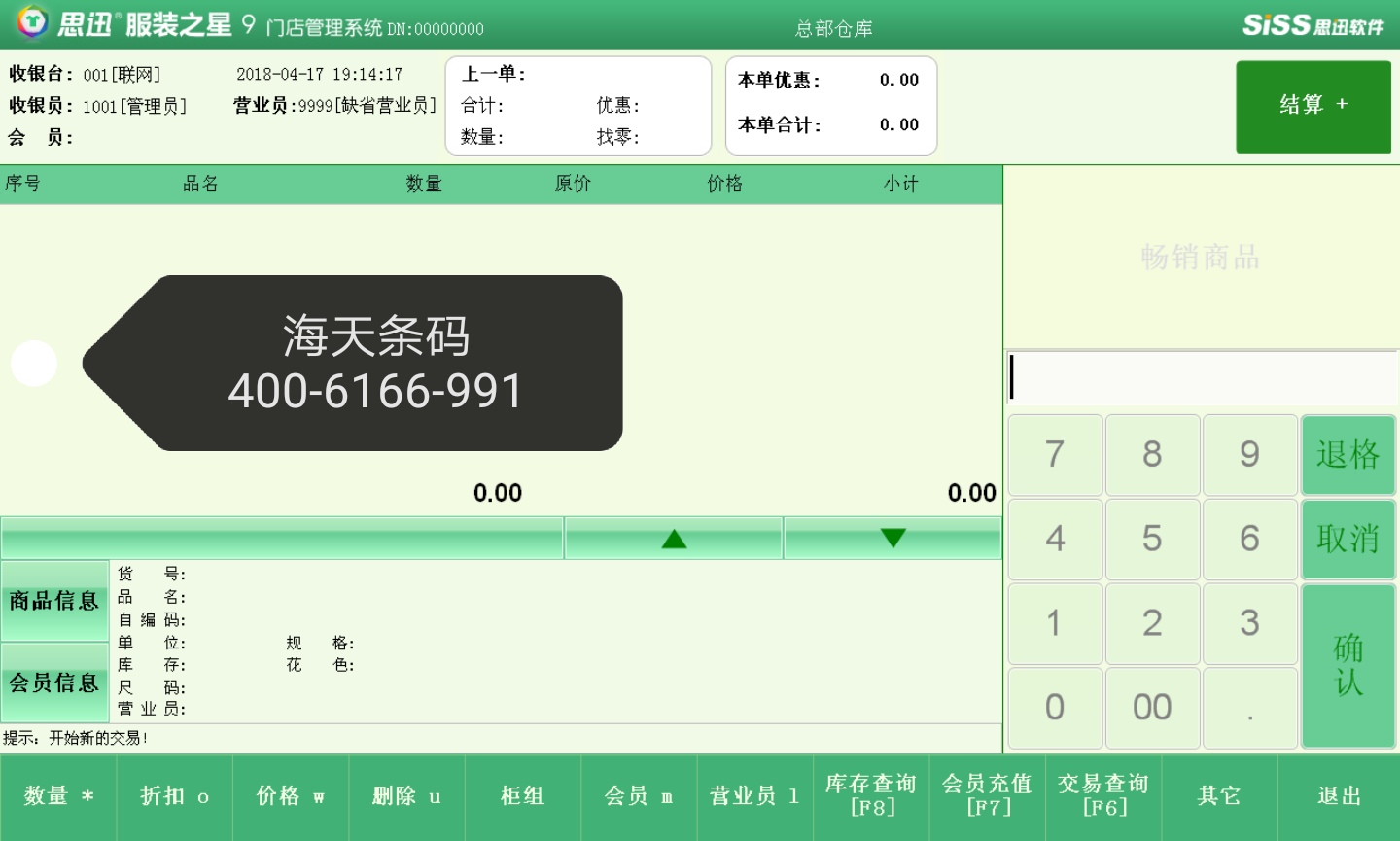Screen dimensions: 1400x841
Task: Confirm entry with the 确认 key
Action: coord(1347,665)
